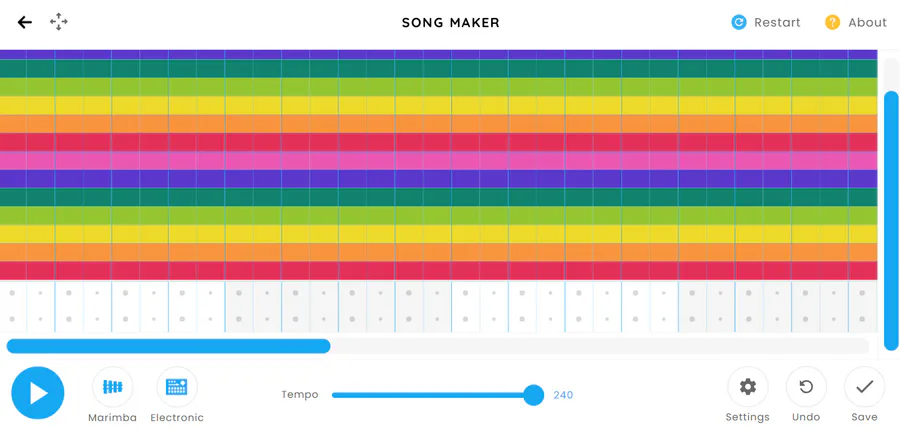Save the song with checkmark icon

[864, 387]
